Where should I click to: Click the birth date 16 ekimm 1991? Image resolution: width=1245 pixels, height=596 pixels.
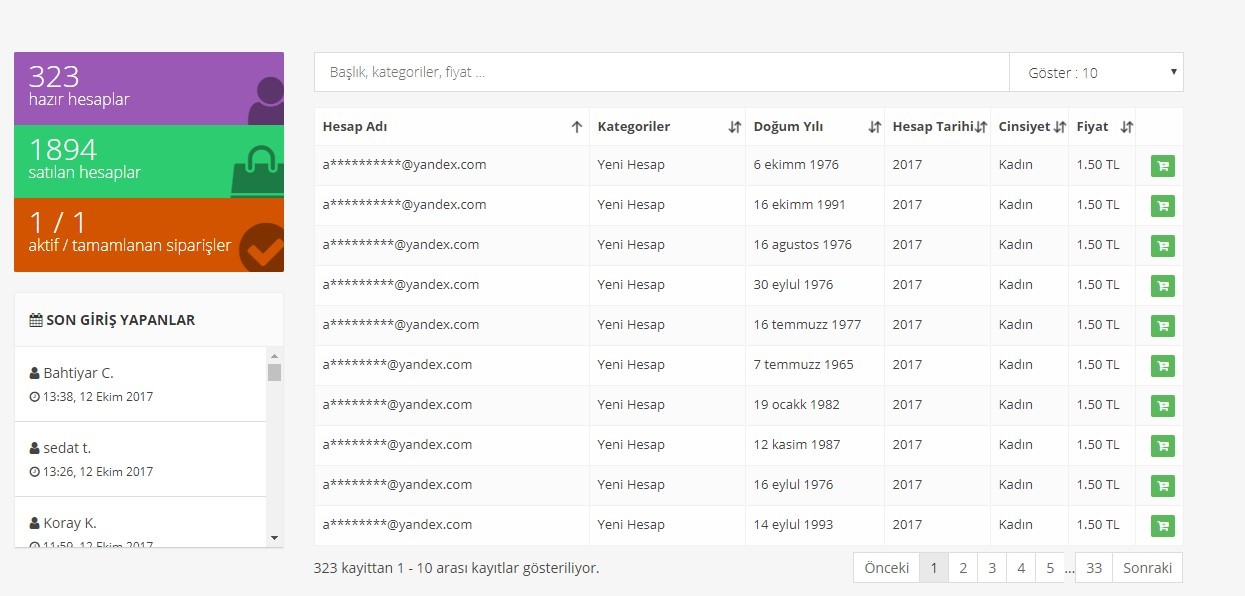point(800,205)
